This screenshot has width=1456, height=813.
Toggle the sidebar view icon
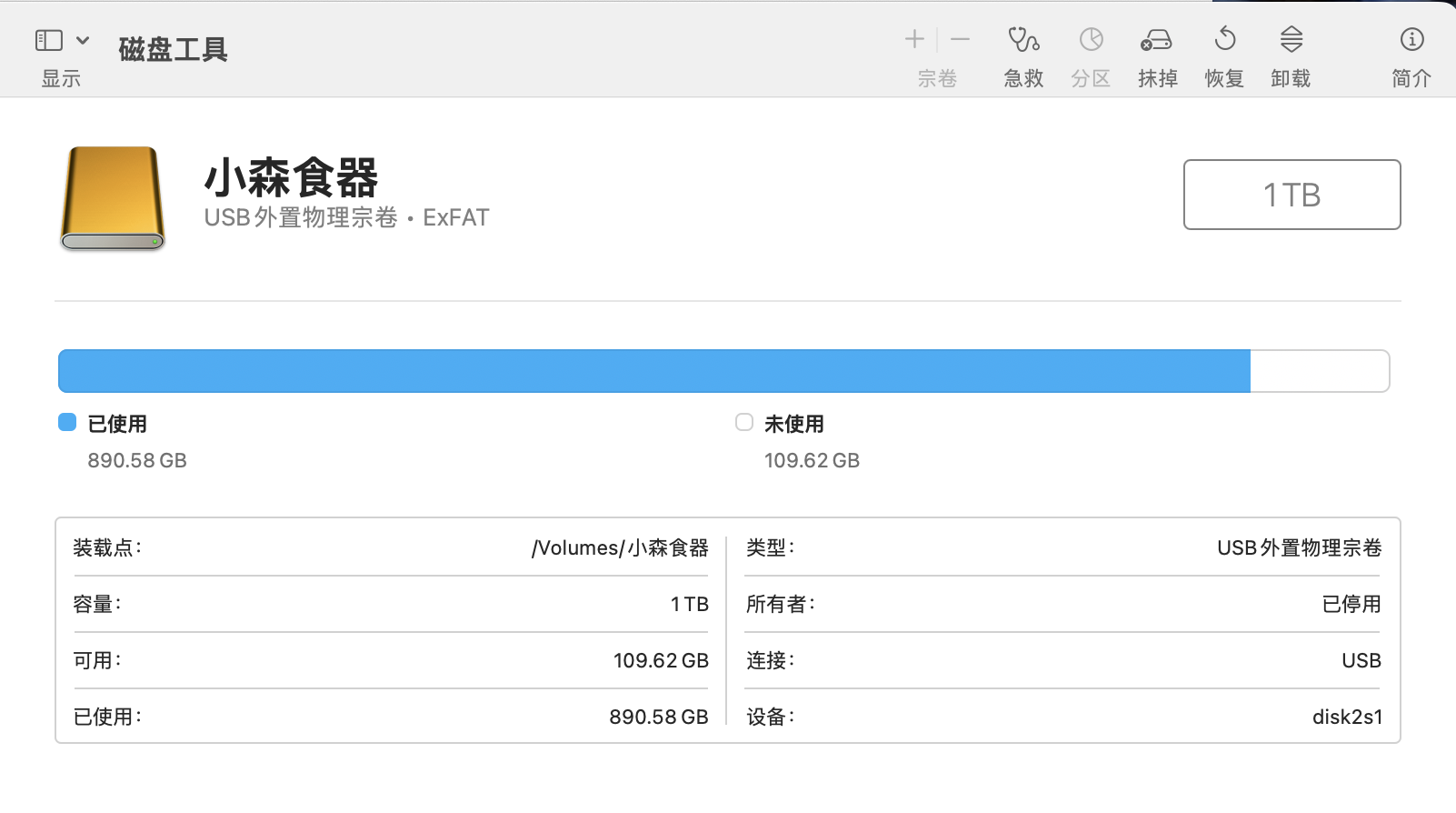[x=49, y=40]
